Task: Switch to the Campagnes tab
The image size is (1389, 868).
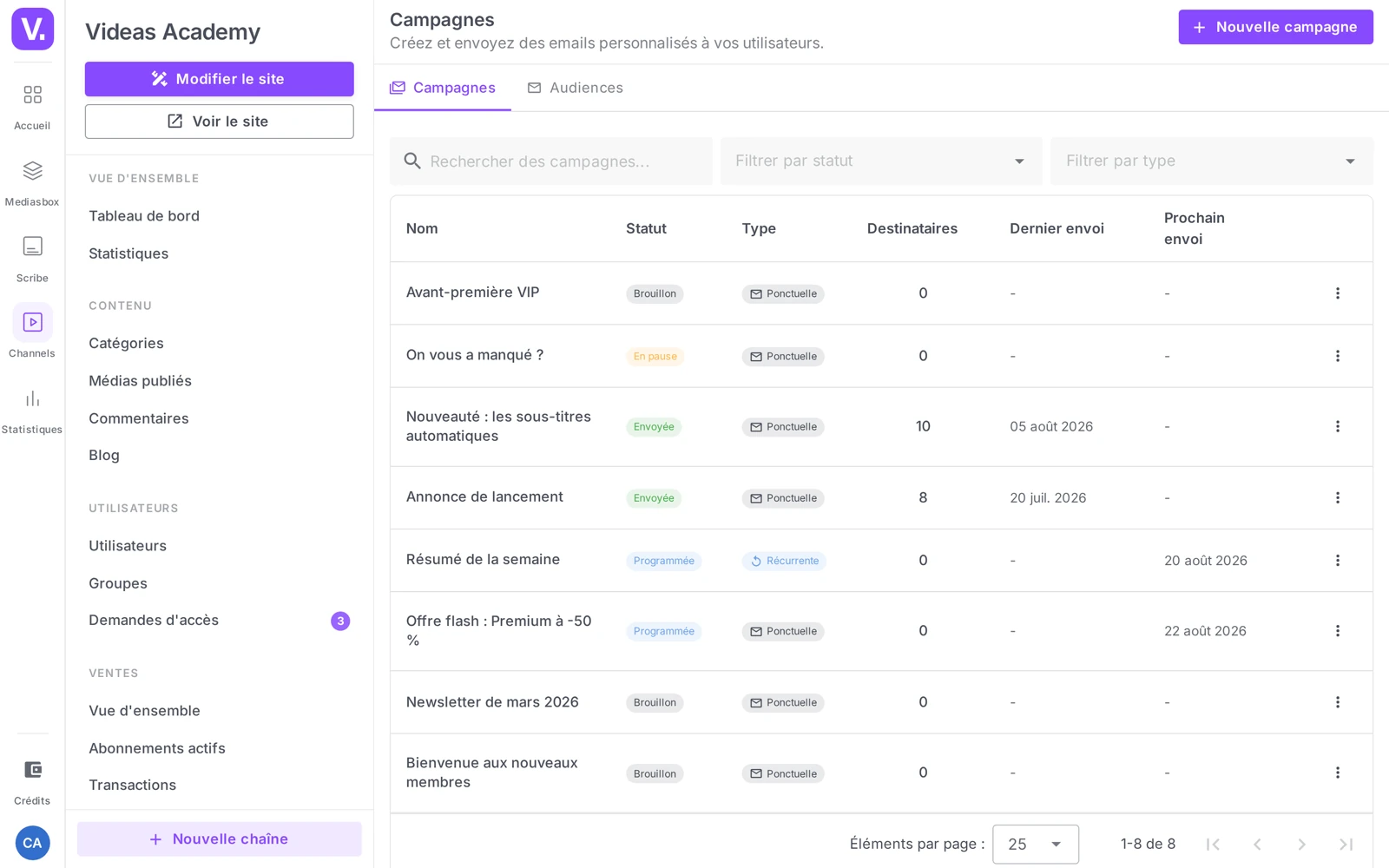Action: point(443,88)
